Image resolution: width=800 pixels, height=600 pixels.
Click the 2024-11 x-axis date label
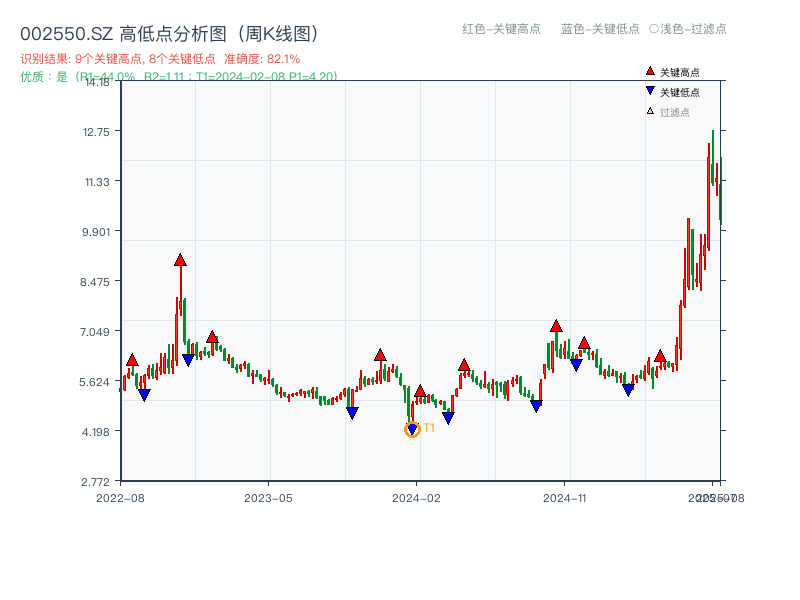point(565,498)
